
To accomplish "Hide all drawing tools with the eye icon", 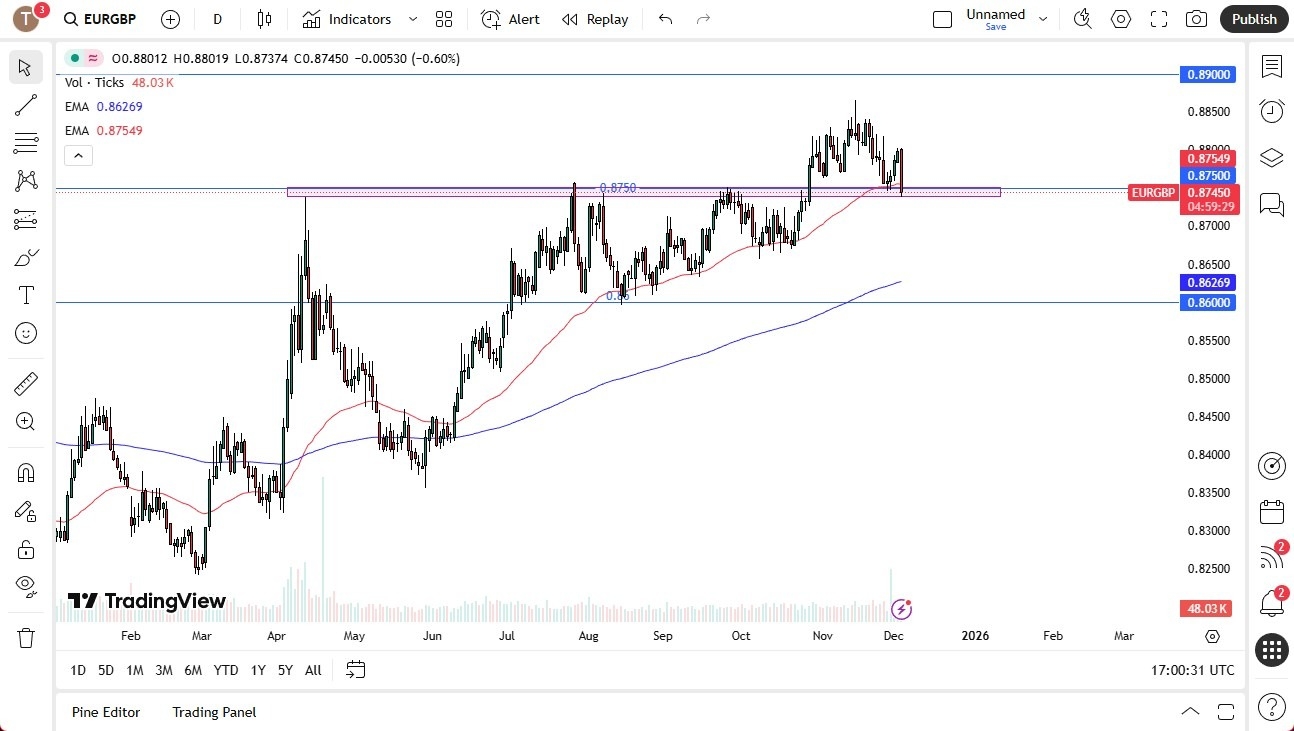I will tap(25, 586).
